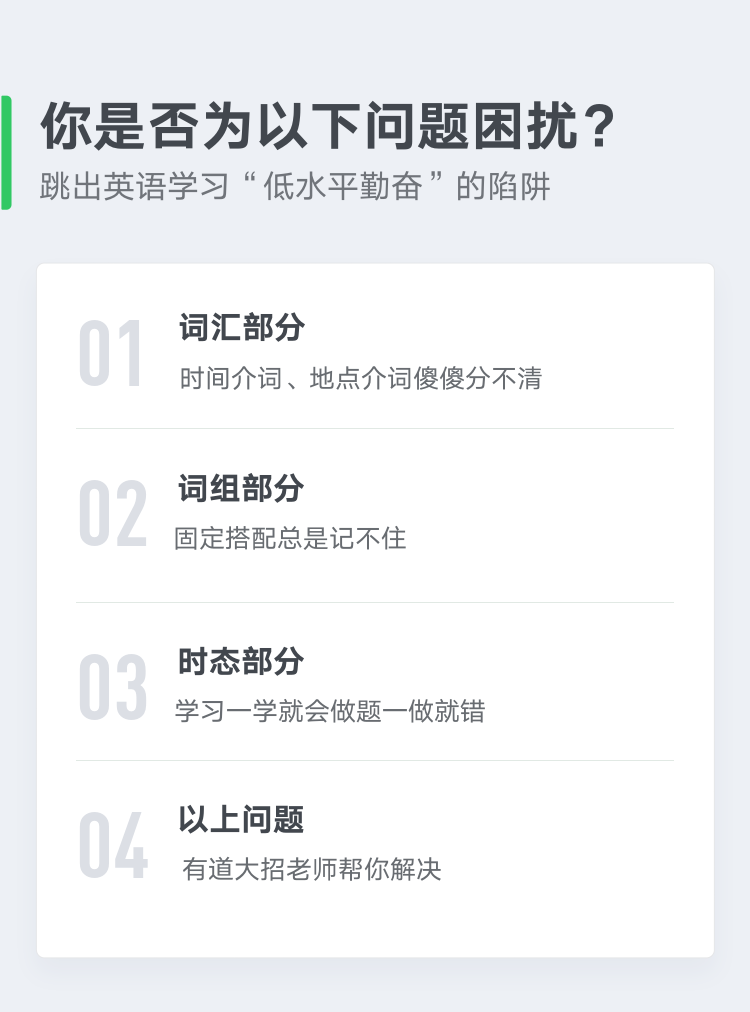Click the headline 你是否为以下问题困扰？
The height and width of the screenshot is (1012, 750).
click(x=328, y=126)
